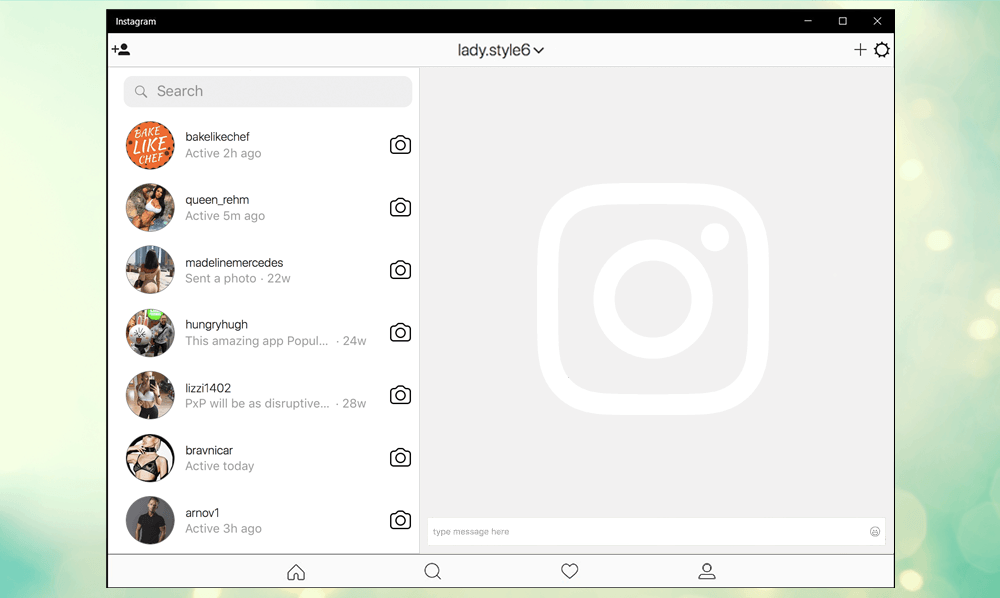Click the emoji icon in the message box
1000x598 pixels.
[x=875, y=531]
